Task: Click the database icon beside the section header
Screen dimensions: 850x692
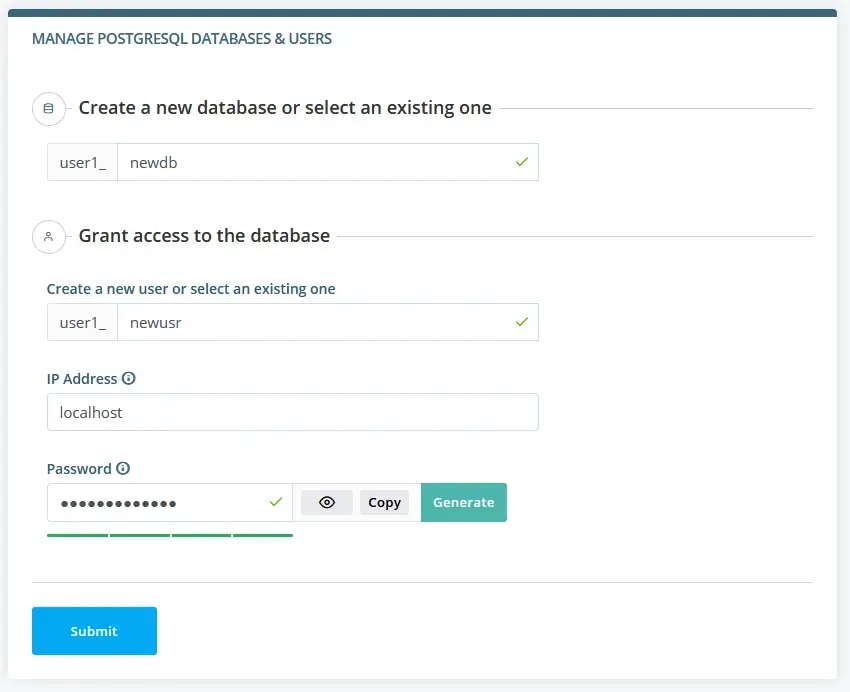Action: [49, 108]
